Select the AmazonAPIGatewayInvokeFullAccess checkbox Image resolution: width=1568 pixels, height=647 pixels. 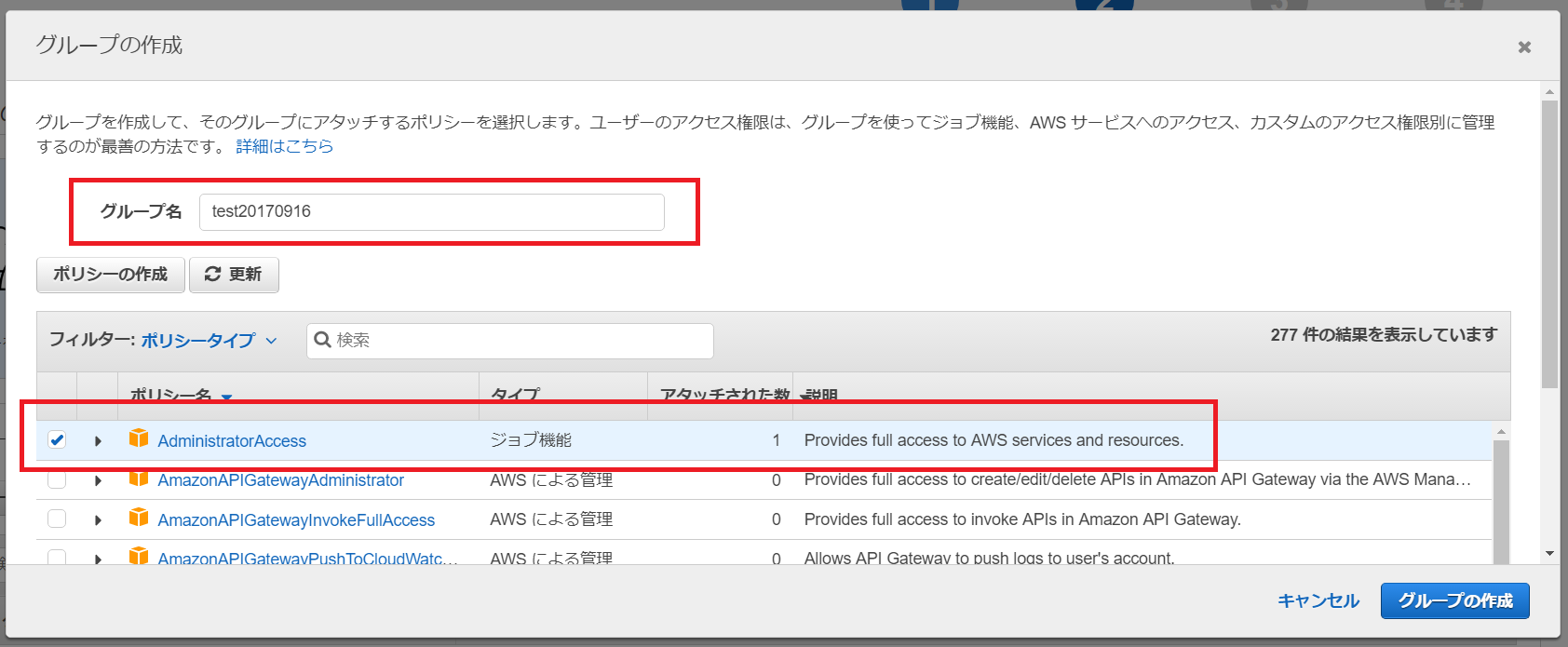point(57,519)
